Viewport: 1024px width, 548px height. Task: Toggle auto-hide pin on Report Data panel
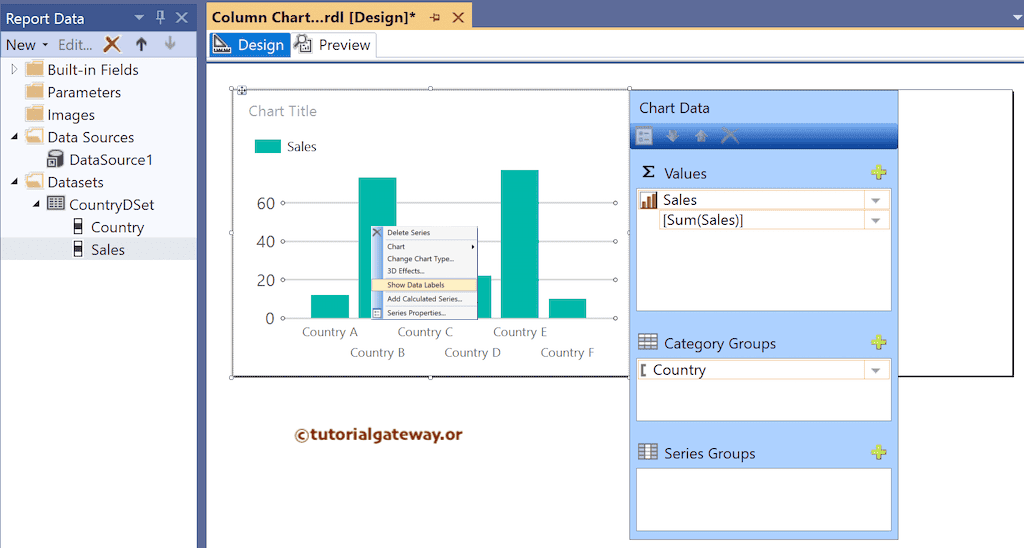(x=161, y=18)
